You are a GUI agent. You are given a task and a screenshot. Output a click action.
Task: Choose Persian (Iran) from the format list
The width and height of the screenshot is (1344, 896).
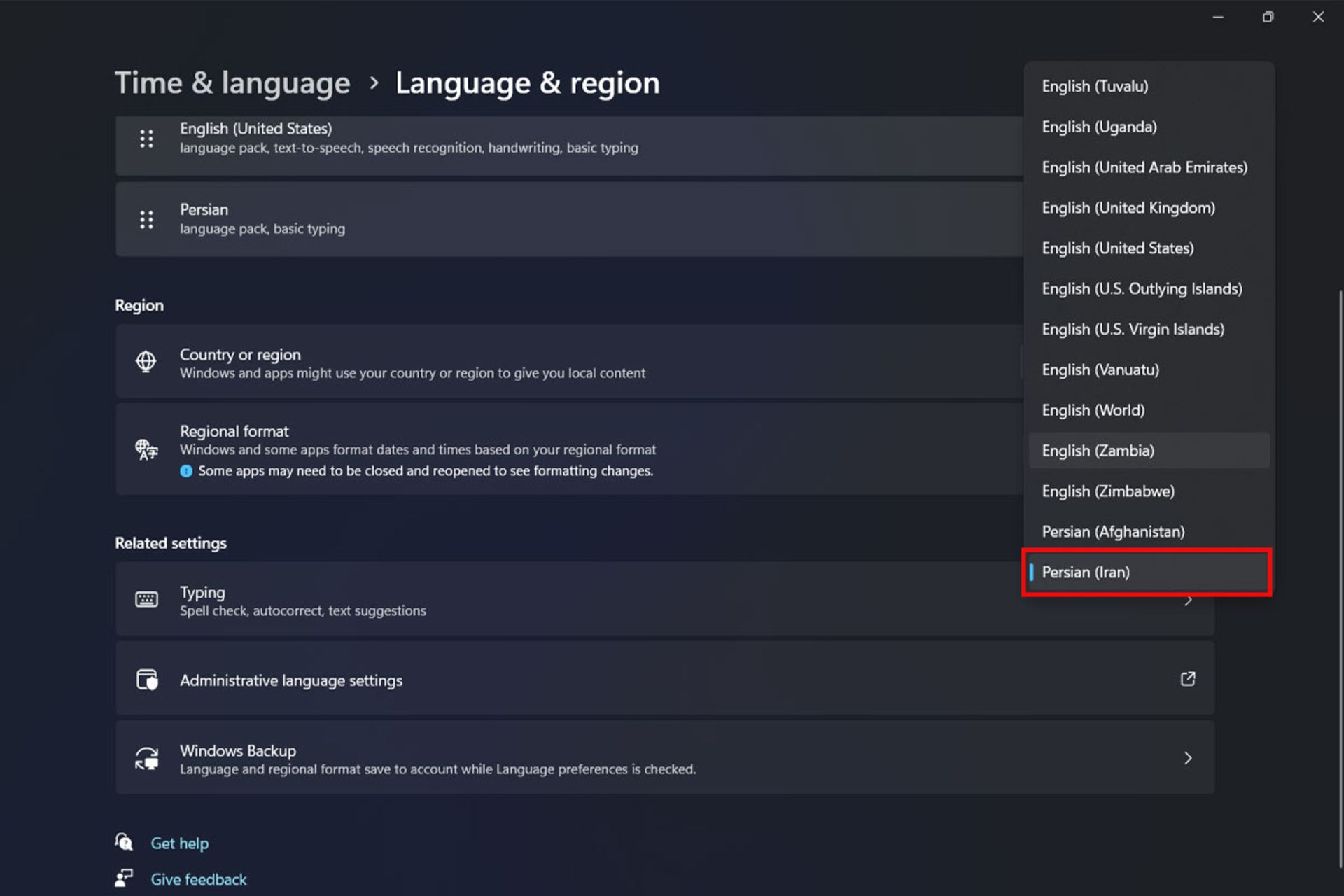click(1086, 573)
